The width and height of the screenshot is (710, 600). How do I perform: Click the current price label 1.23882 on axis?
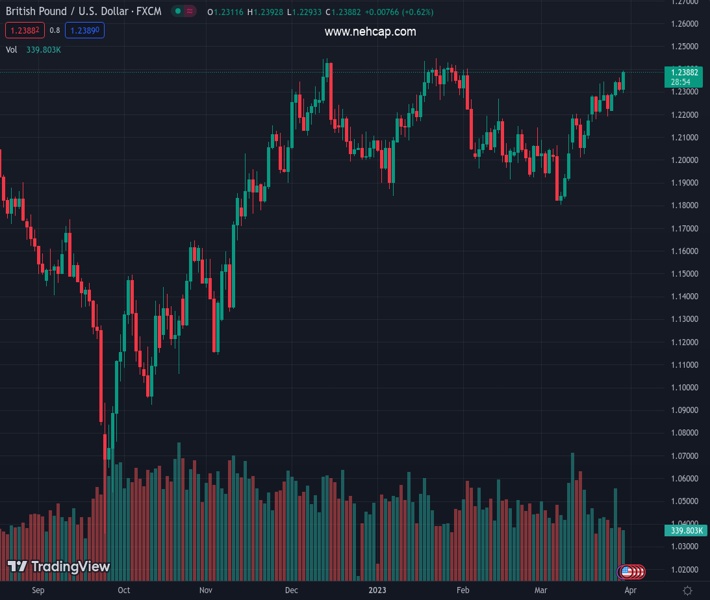coord(684,74)
